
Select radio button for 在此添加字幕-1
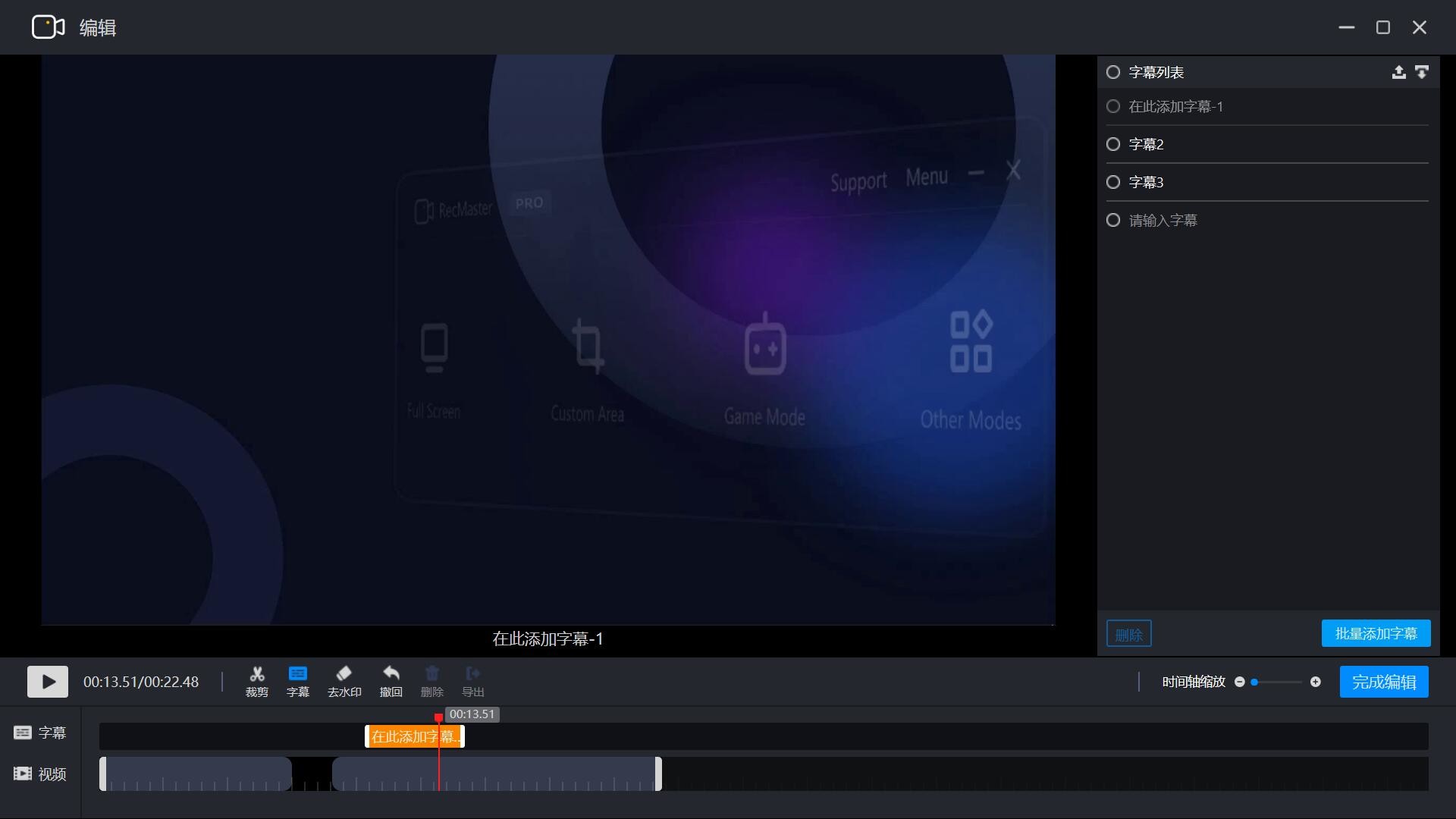point(1113,106)
